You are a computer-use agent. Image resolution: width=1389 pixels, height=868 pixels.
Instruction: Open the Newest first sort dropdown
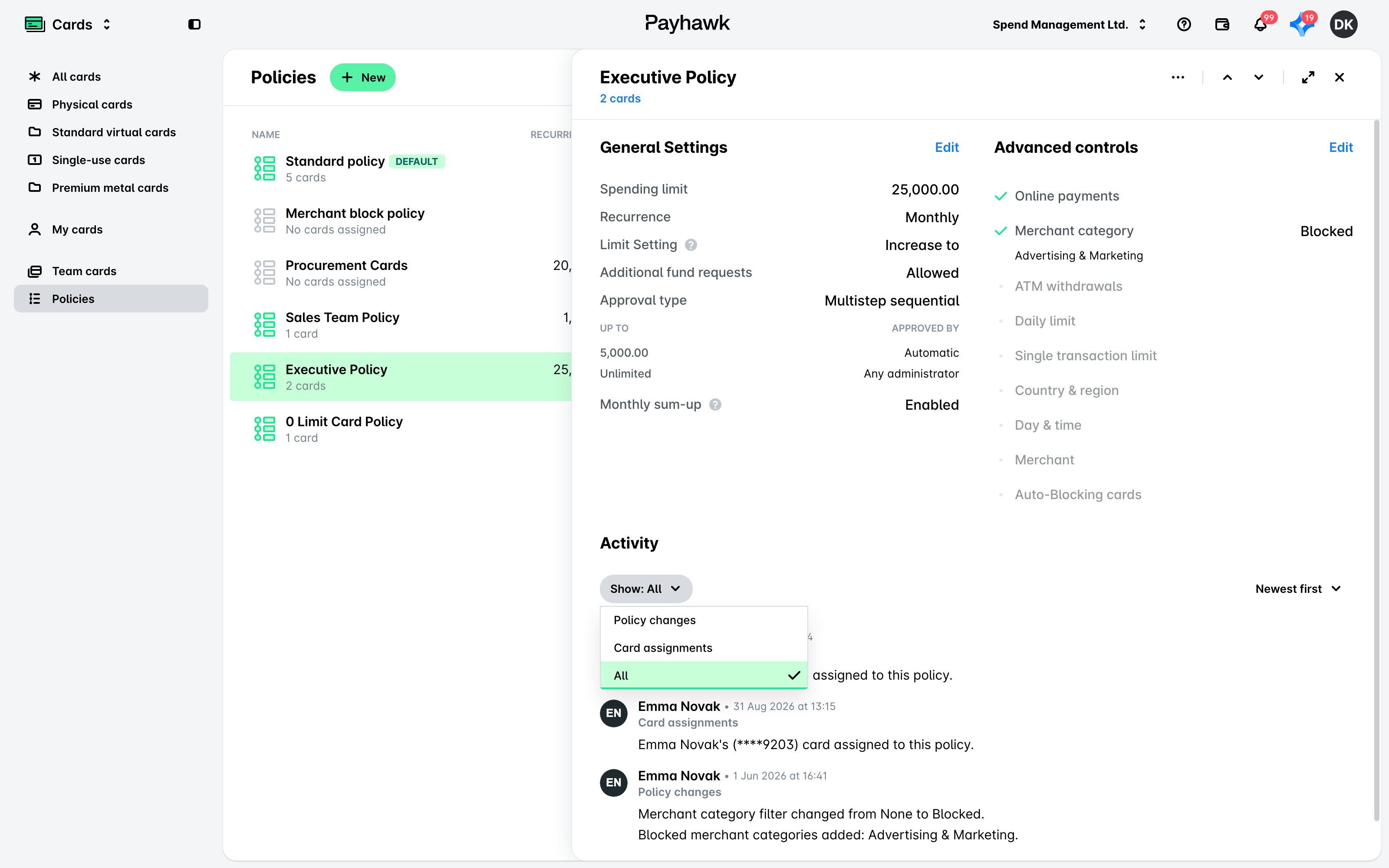click(x=1298, y=589)
